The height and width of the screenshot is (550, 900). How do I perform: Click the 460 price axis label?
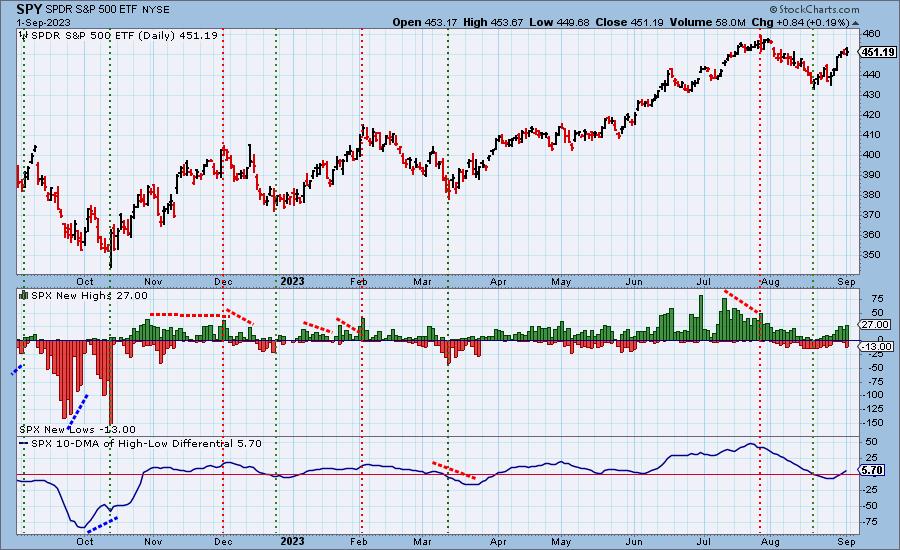pyautogui.click(x=871, y=34)
